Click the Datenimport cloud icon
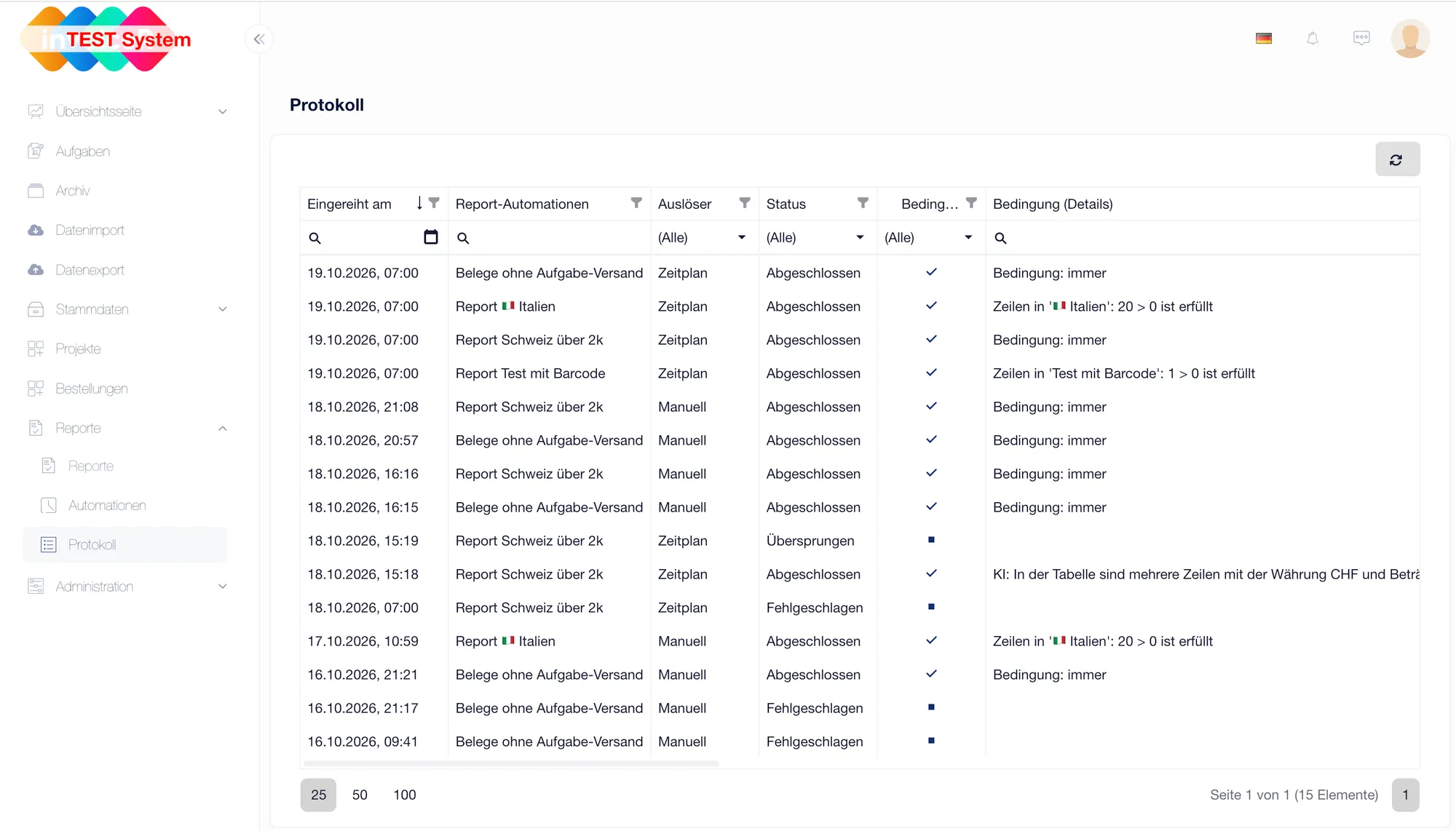This screenshot has height=831, width=1456. click(x=36, y=230)
